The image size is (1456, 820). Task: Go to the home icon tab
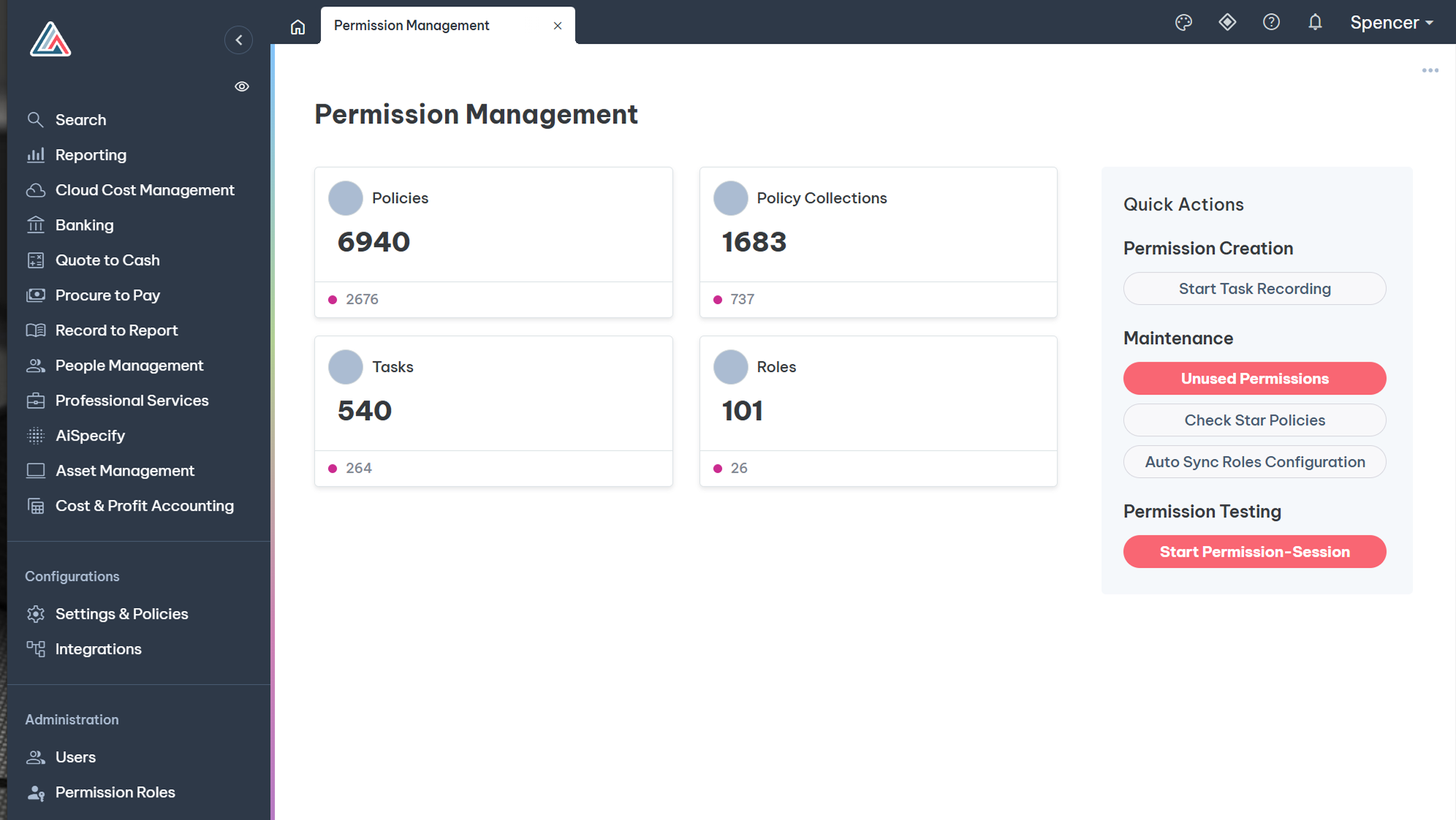click(x=297, y=27)
